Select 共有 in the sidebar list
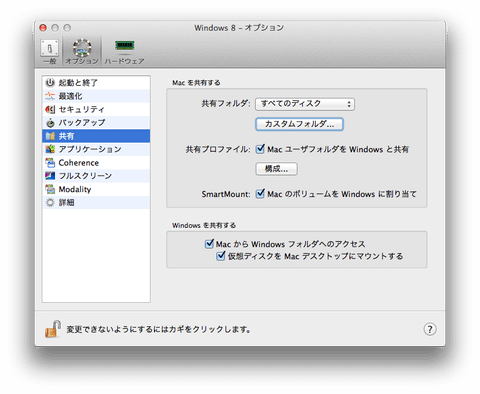Viewport: 480px width, 394px height. (96, 136)
